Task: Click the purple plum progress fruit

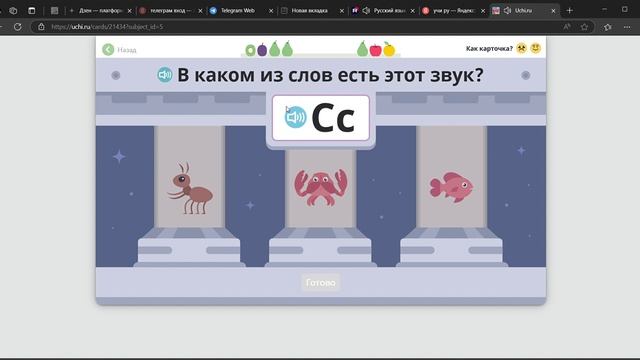Action: point(262,49)
